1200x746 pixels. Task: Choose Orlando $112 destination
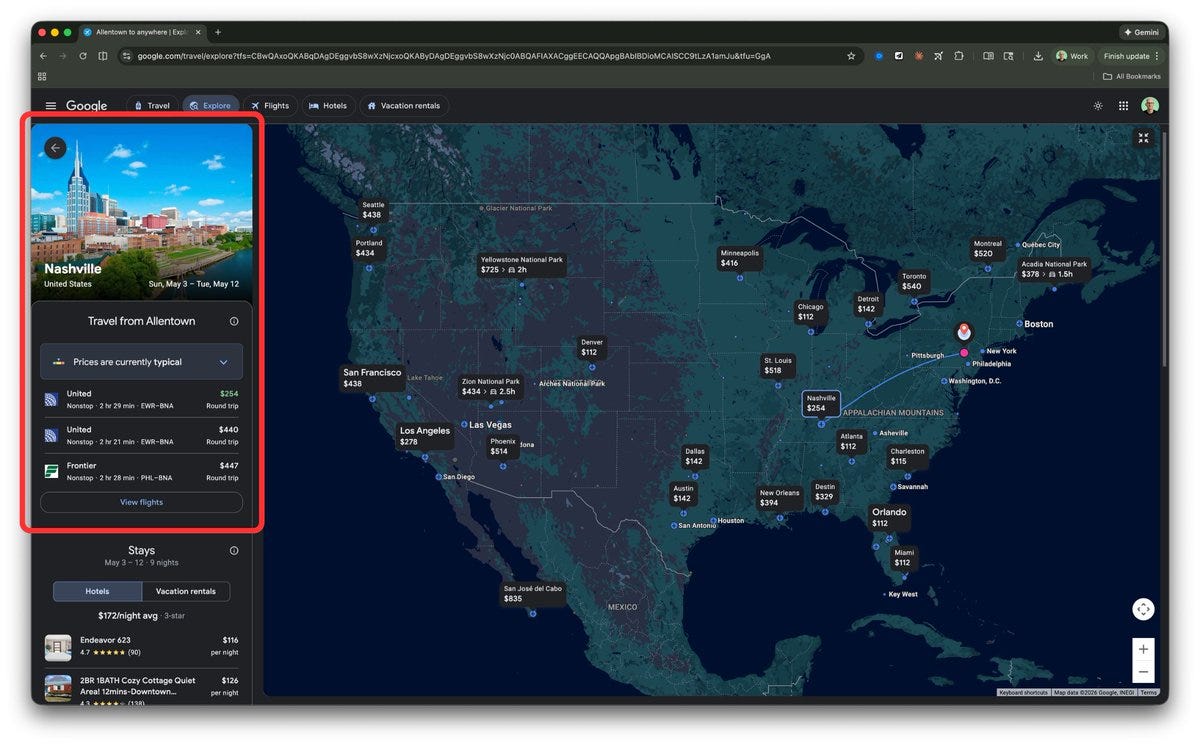click(889, 517)
